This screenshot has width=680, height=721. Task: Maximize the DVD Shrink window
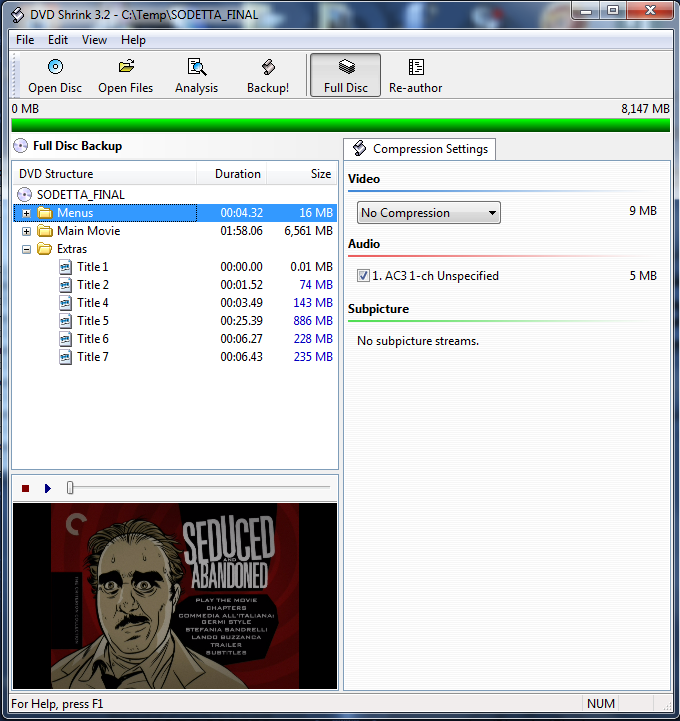coord(613,10)
